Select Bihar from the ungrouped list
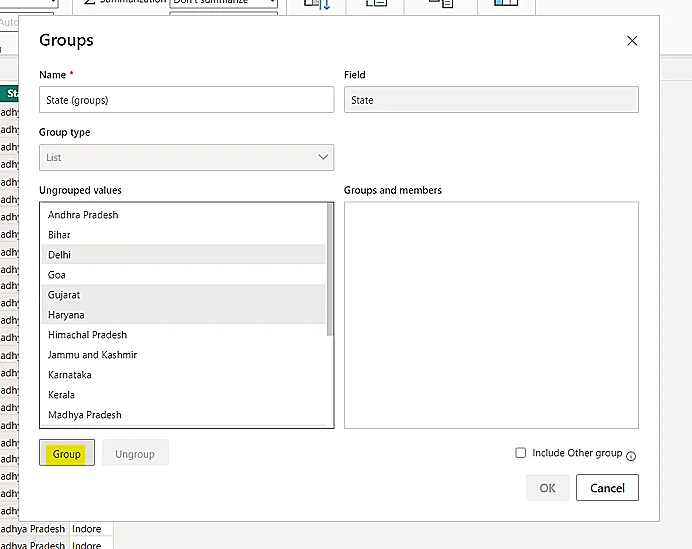The width and height of the screenshot is (692, 549). [x=59, y=235]
